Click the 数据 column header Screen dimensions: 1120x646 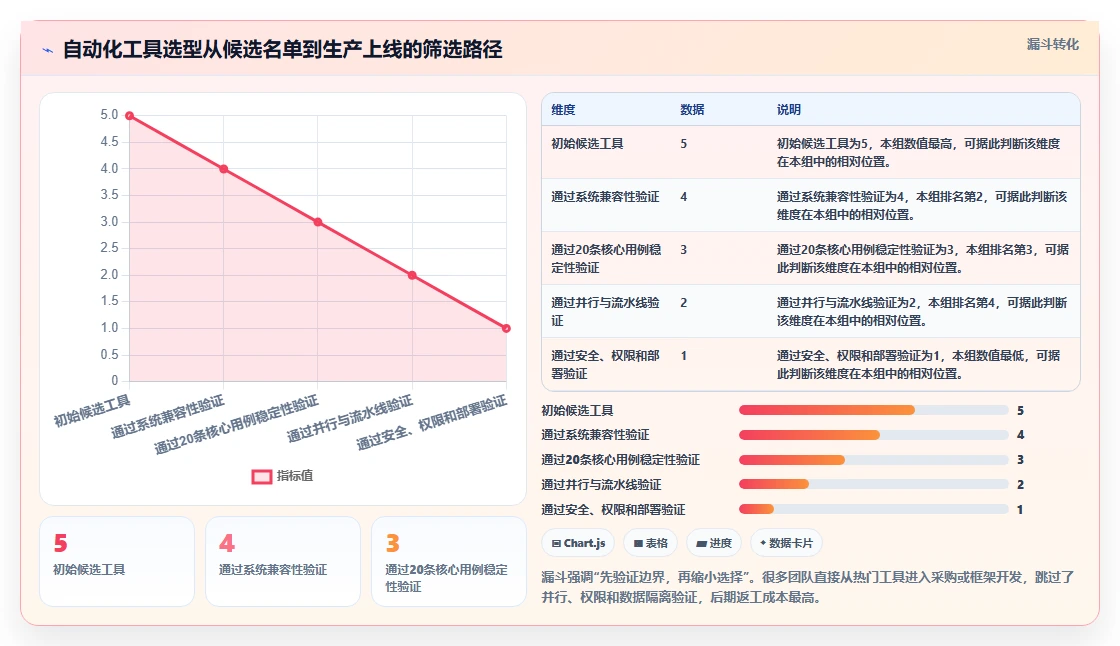coord(692,109)
